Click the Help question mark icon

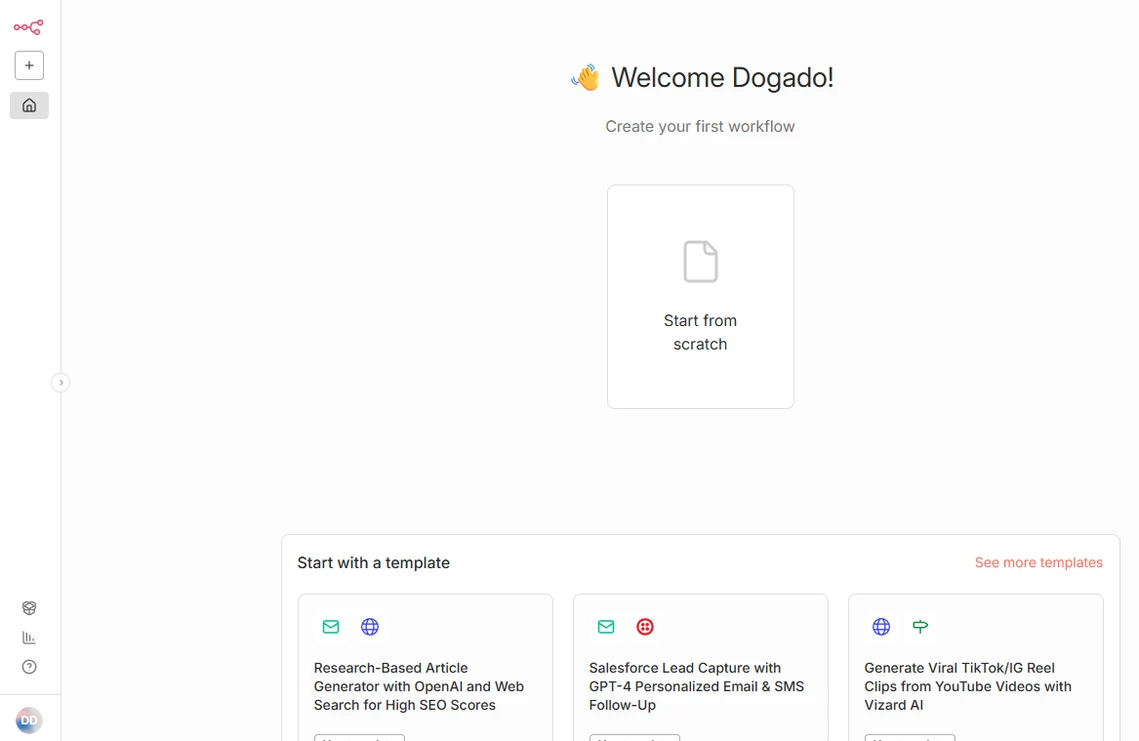coord(28,666)
